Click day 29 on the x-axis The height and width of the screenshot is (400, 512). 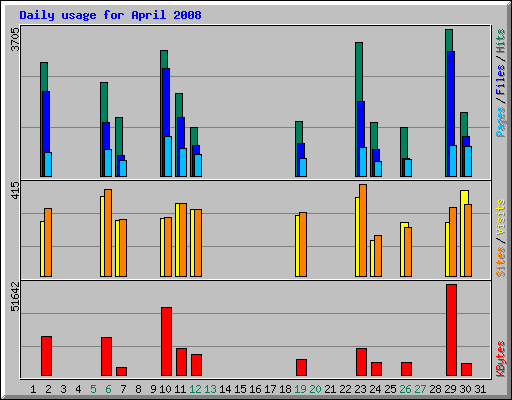click(450, 389)
